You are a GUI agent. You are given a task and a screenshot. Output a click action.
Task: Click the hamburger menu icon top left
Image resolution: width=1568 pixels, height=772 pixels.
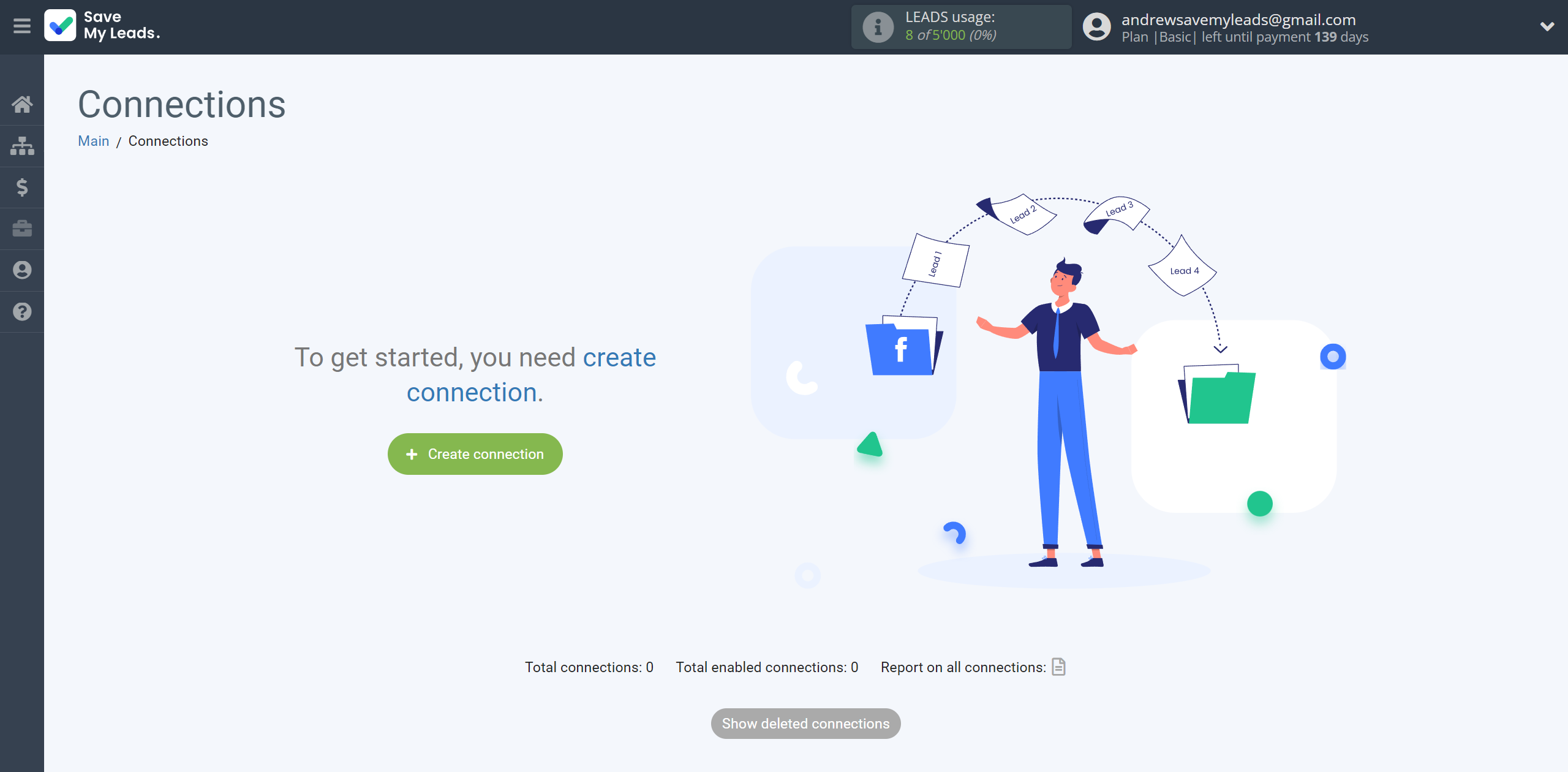click(x=22, y=26)
